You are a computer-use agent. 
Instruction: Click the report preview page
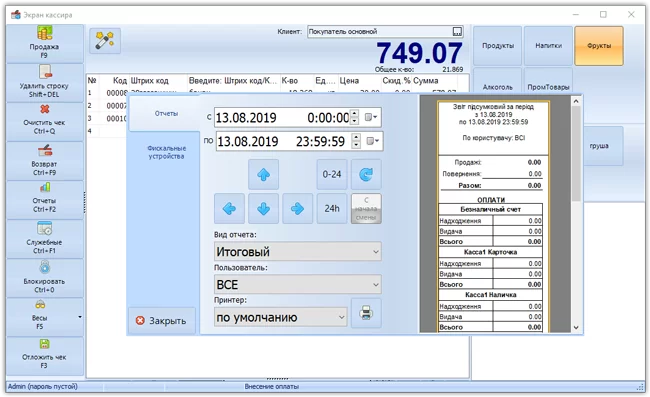[x=493, y=215]
